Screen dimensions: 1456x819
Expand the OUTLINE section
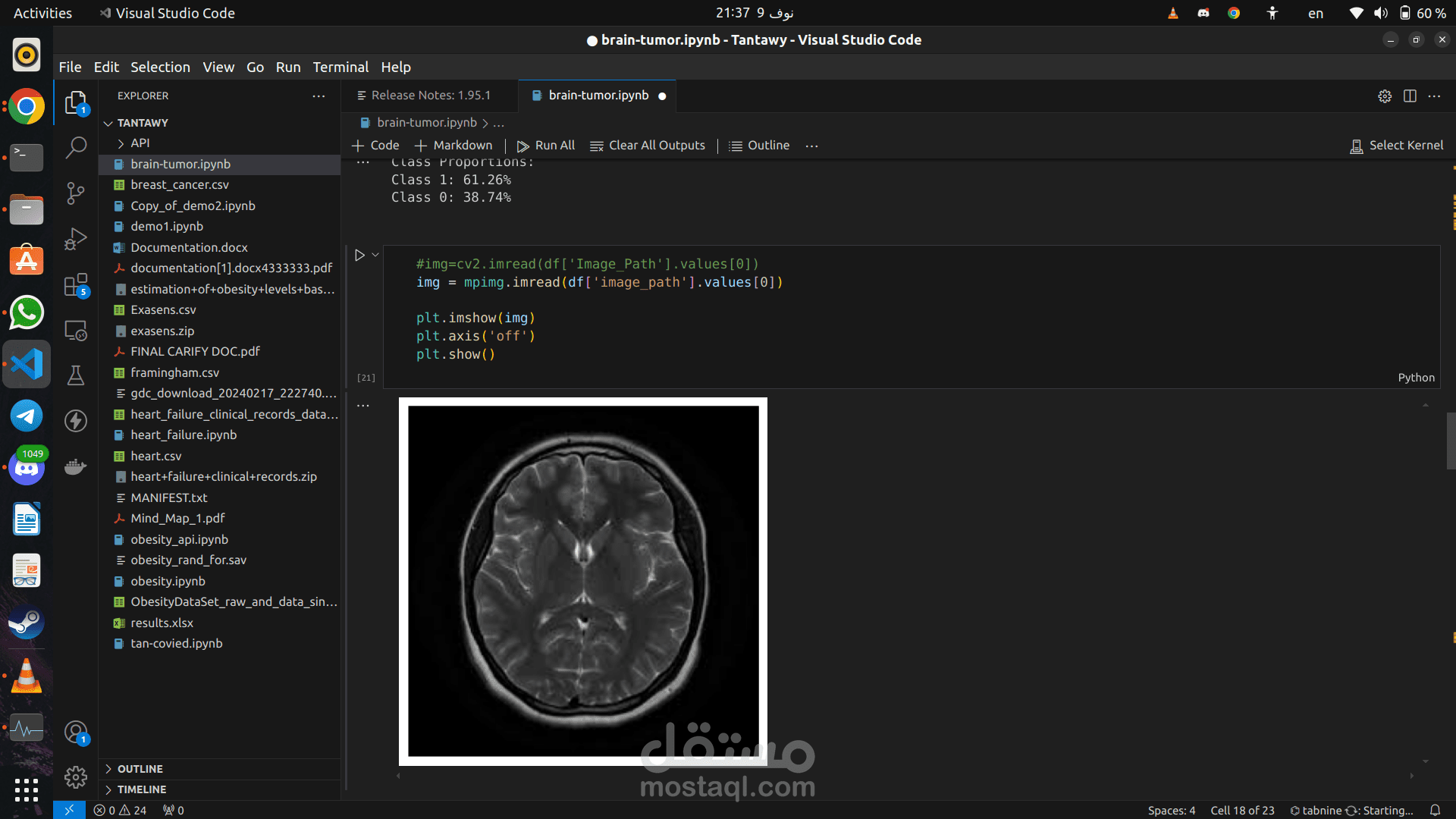pyautogui.click(x=140, y=769)
